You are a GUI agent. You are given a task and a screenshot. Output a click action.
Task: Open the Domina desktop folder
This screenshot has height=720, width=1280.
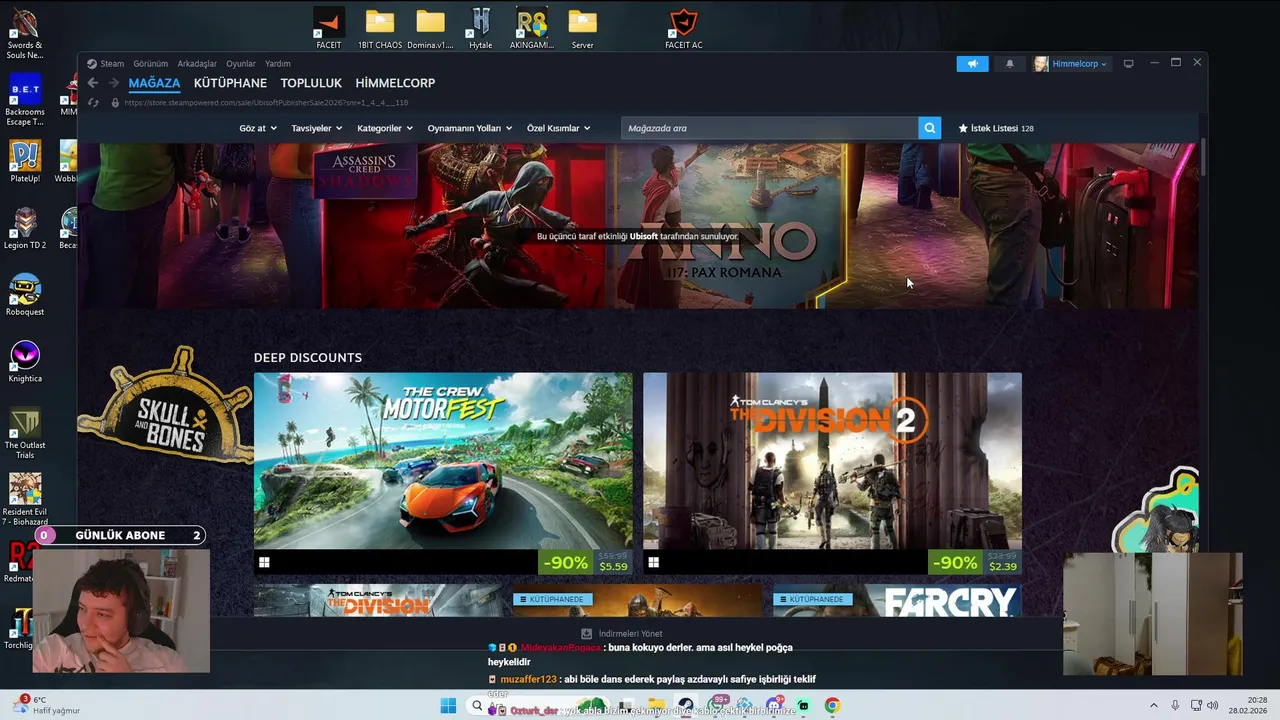pyautogui.click(x=430, y=28)
